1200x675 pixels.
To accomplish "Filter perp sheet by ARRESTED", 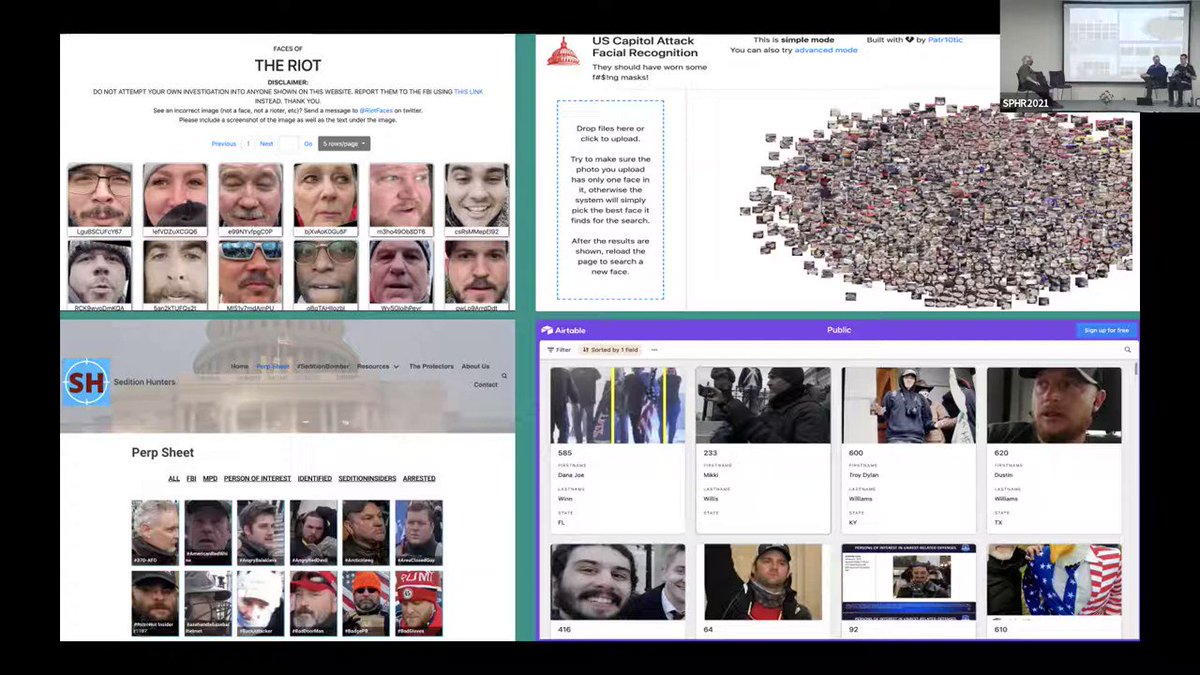I will click(419, 479).
